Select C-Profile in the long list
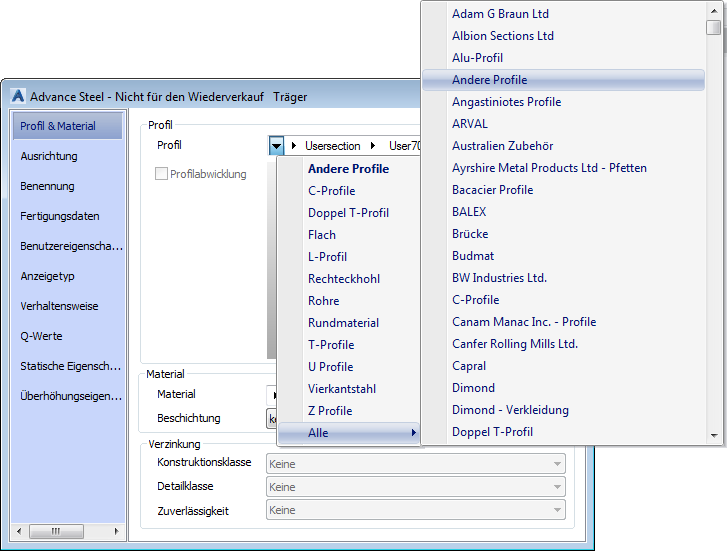The image size is (727, 551). pyautogui.click(x=563, y=300)
